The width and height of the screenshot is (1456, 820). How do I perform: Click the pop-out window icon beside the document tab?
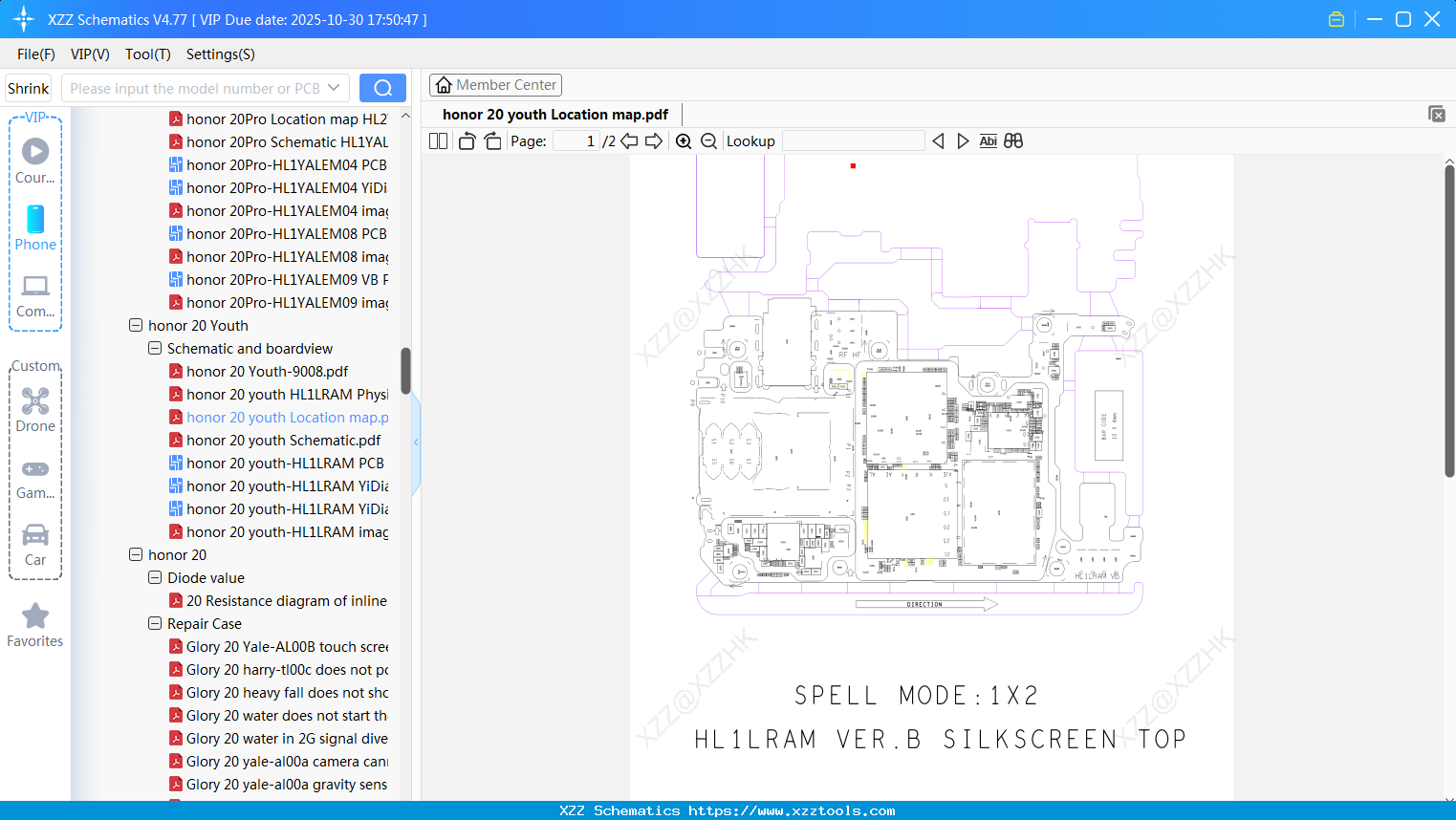point(1436,114)
